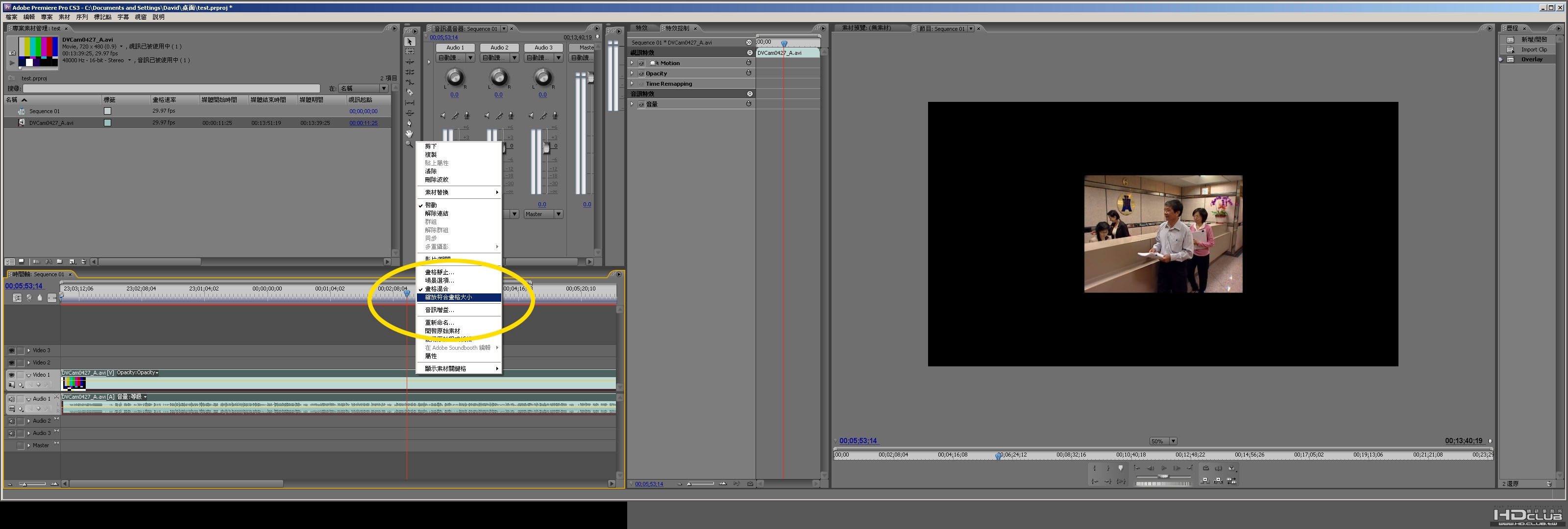Enable record microphone on Audio 3 channel

point(555,116)
